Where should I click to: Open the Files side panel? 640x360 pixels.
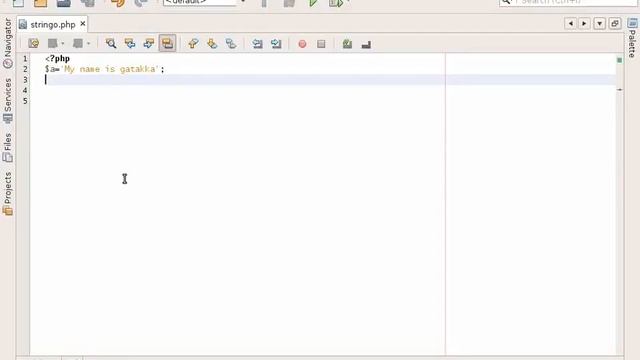coord(7,148)
